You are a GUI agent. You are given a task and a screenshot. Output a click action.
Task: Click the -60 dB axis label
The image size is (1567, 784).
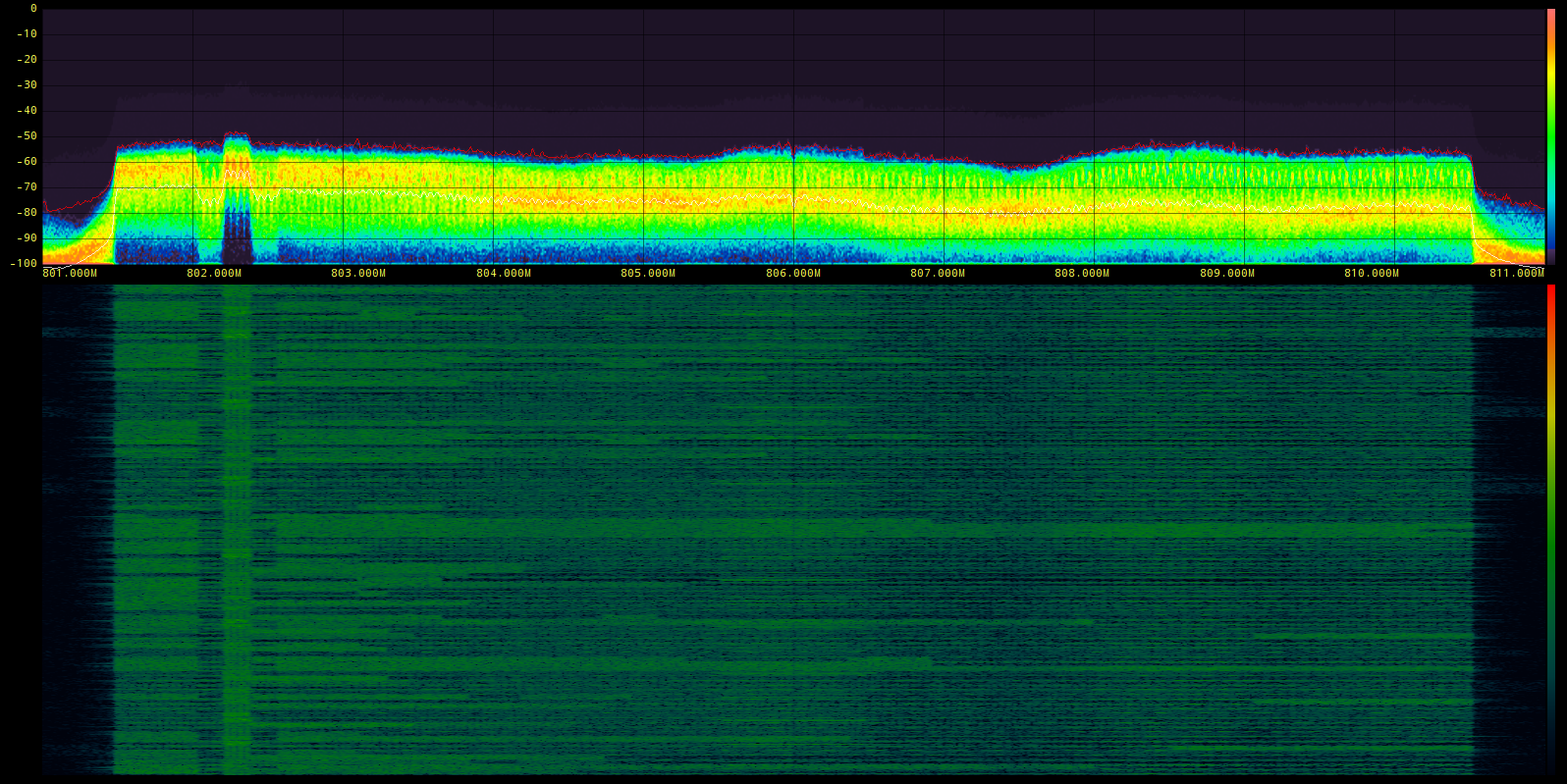click(x=27, y=161)
